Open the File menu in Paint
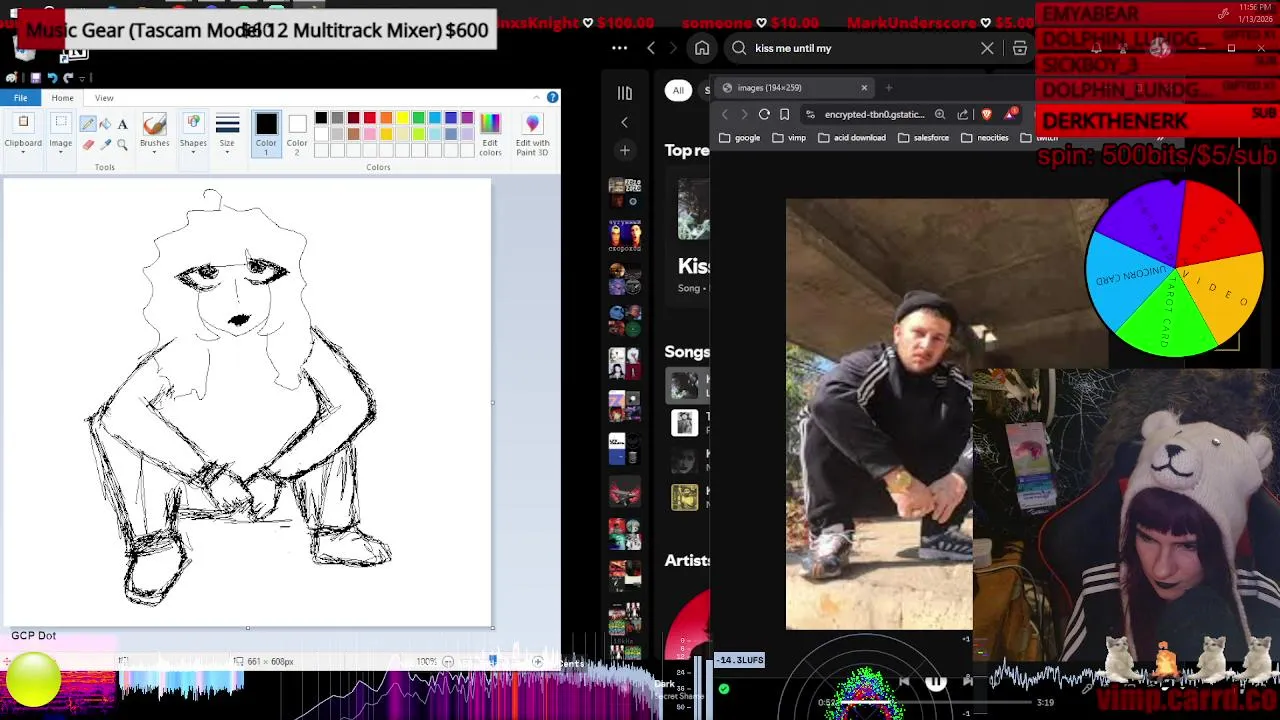The image size is (1280, 720). coord(20,97)
